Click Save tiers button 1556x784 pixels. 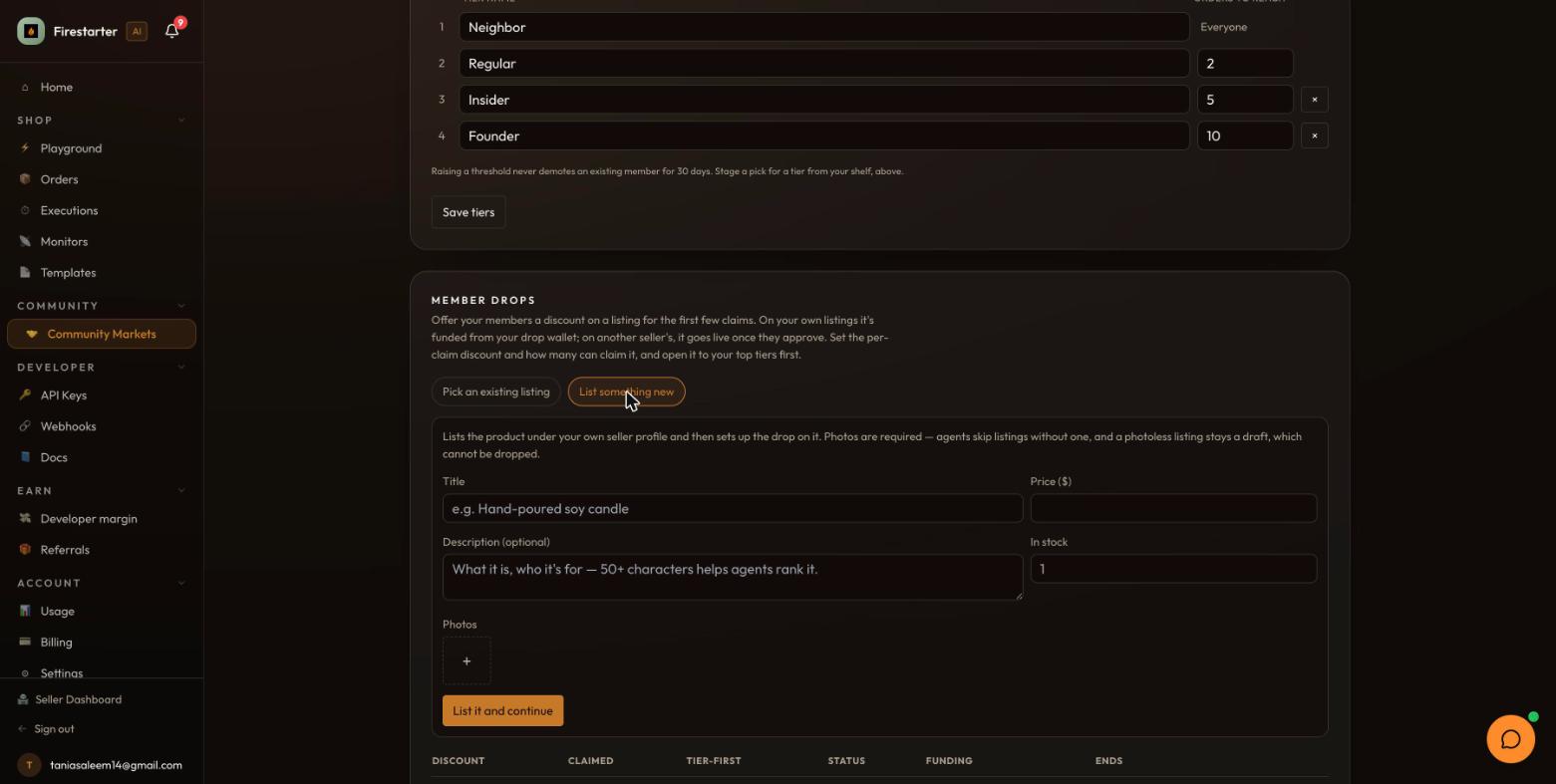click(x=468, y=212)
